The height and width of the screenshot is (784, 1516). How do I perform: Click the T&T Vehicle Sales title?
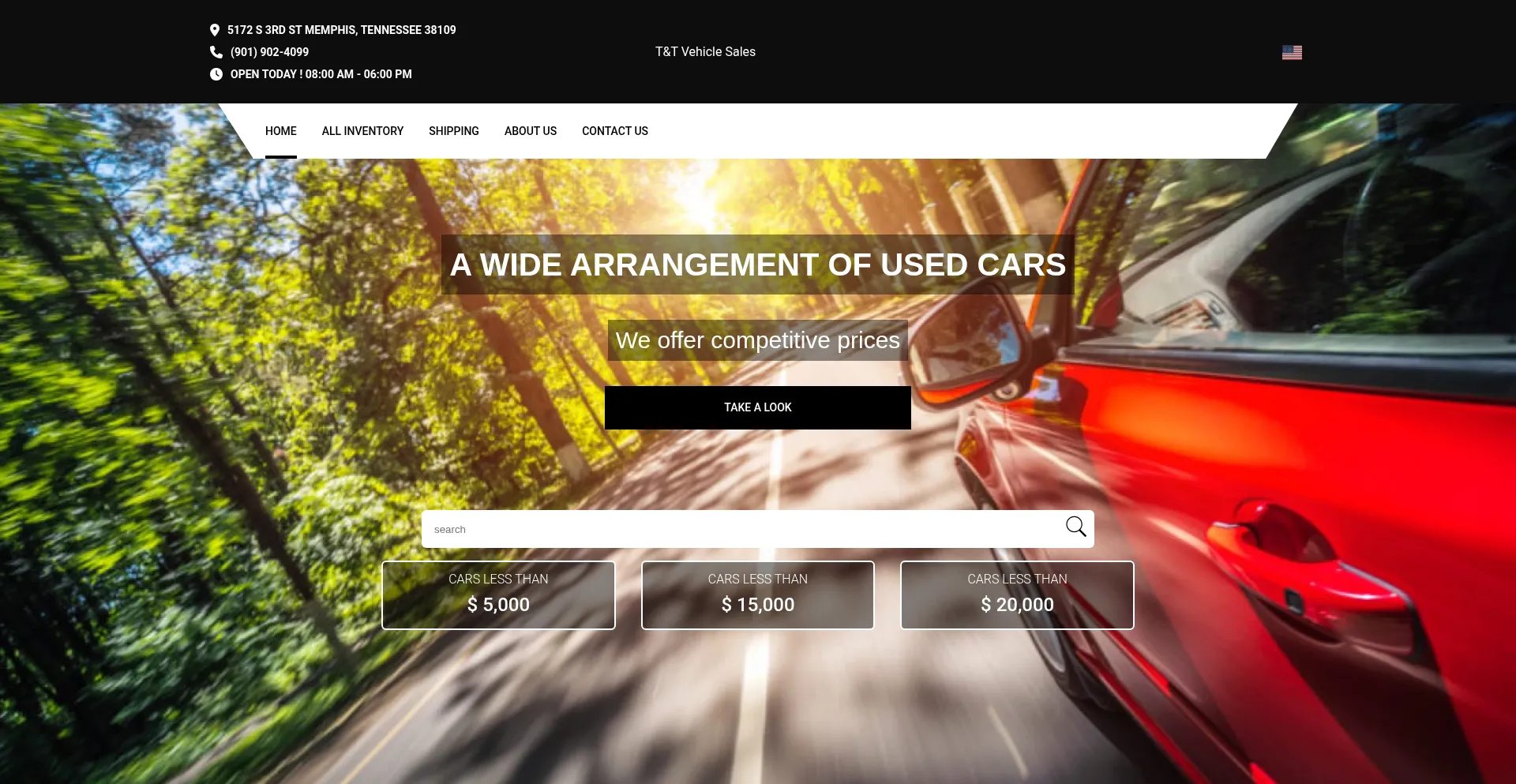pyautogui.click(x=705, y=52)
